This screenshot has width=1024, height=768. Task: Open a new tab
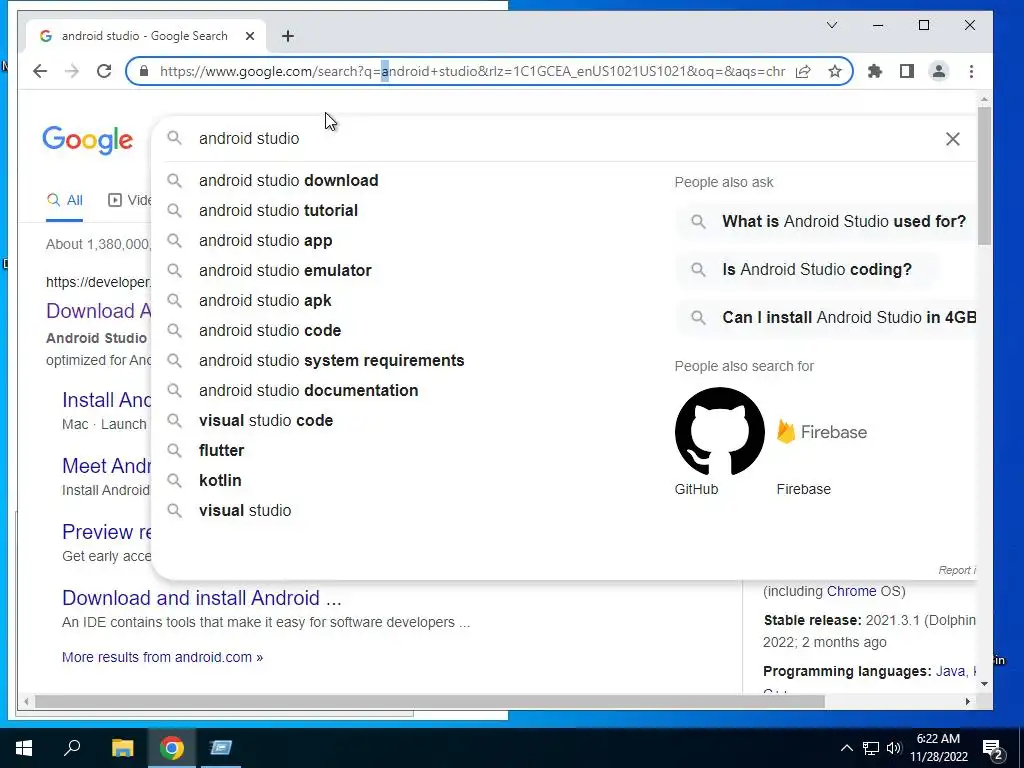pyautogui.click(x=288, y=36)
